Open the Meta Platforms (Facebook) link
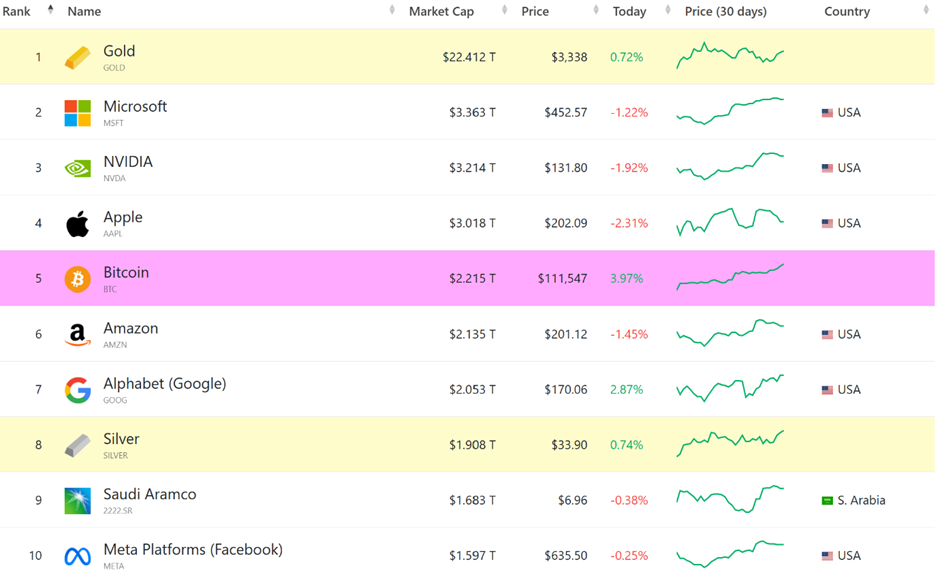The height and width of the screenshot is (581, 944). coord(192,550)
